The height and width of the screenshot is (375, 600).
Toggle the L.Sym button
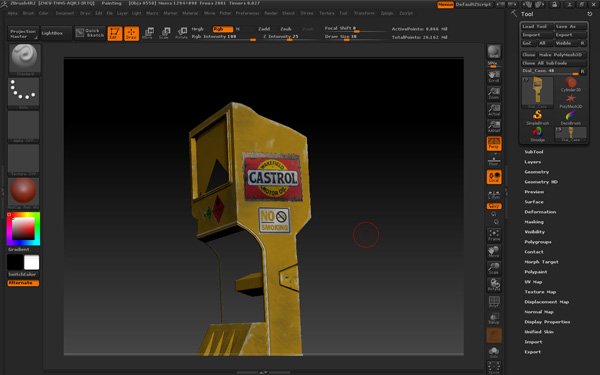coord(494,194)
